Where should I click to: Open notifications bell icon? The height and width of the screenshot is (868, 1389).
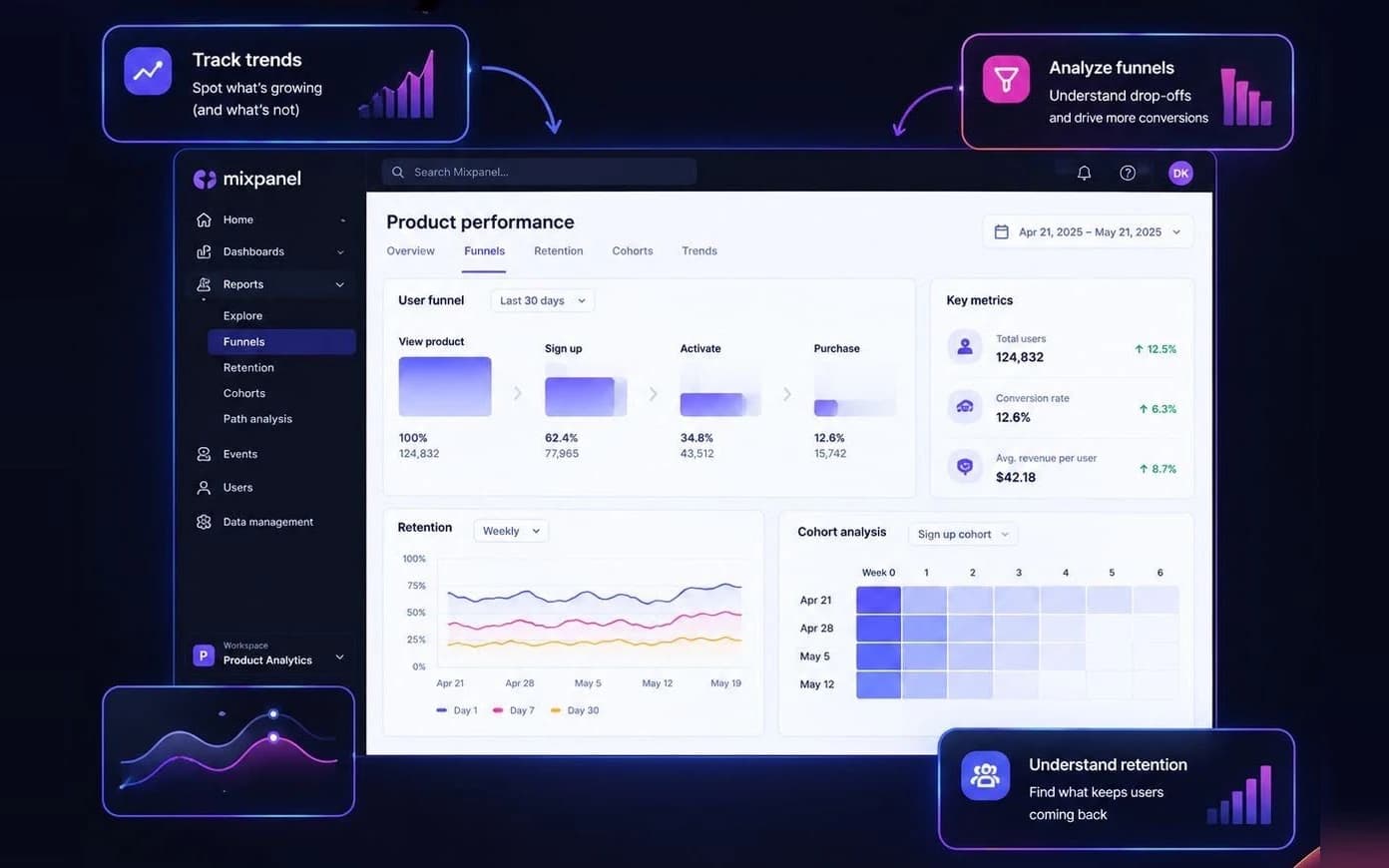pos(1084,173)
